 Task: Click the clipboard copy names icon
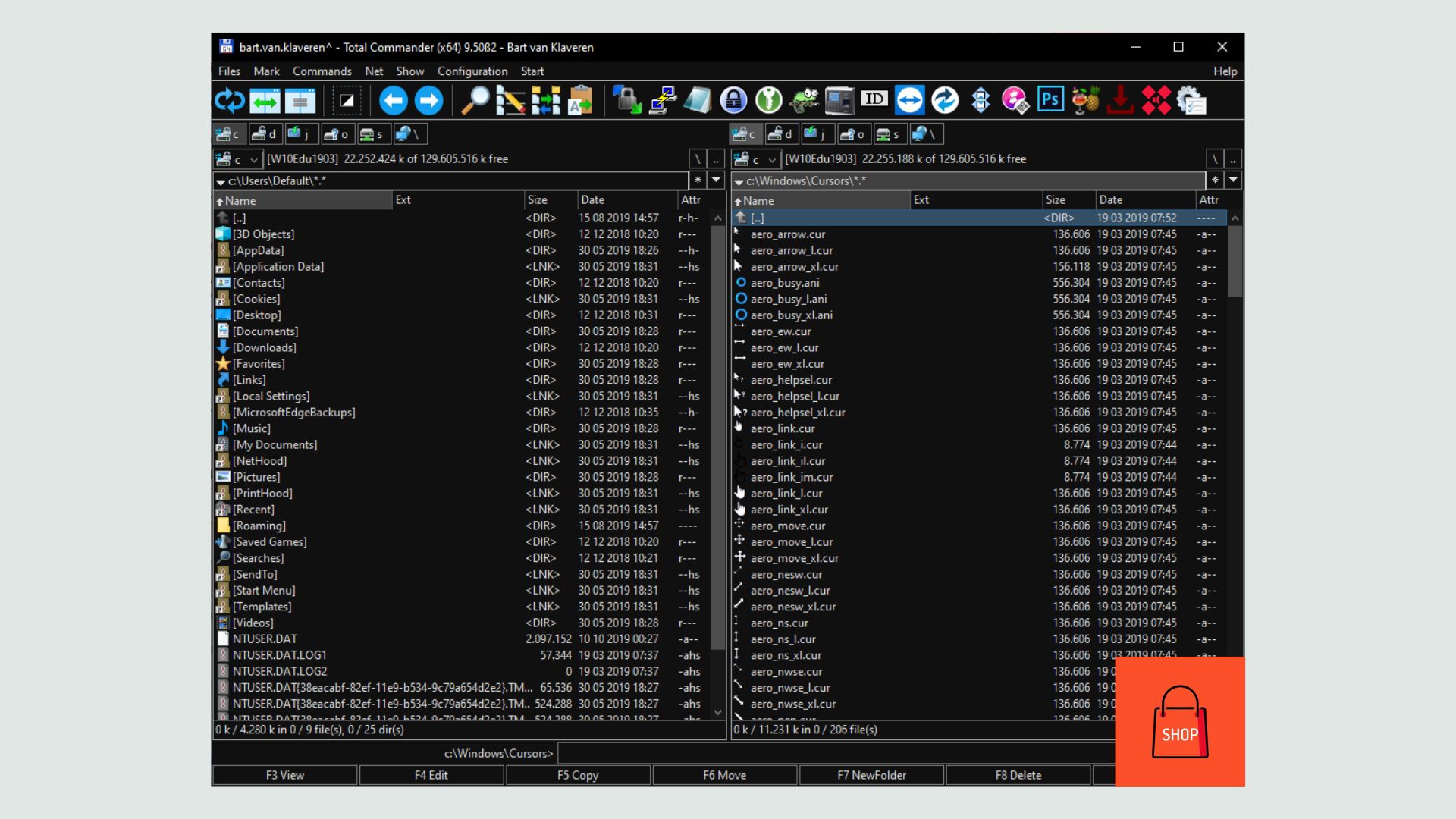click(x=581, y=100)
